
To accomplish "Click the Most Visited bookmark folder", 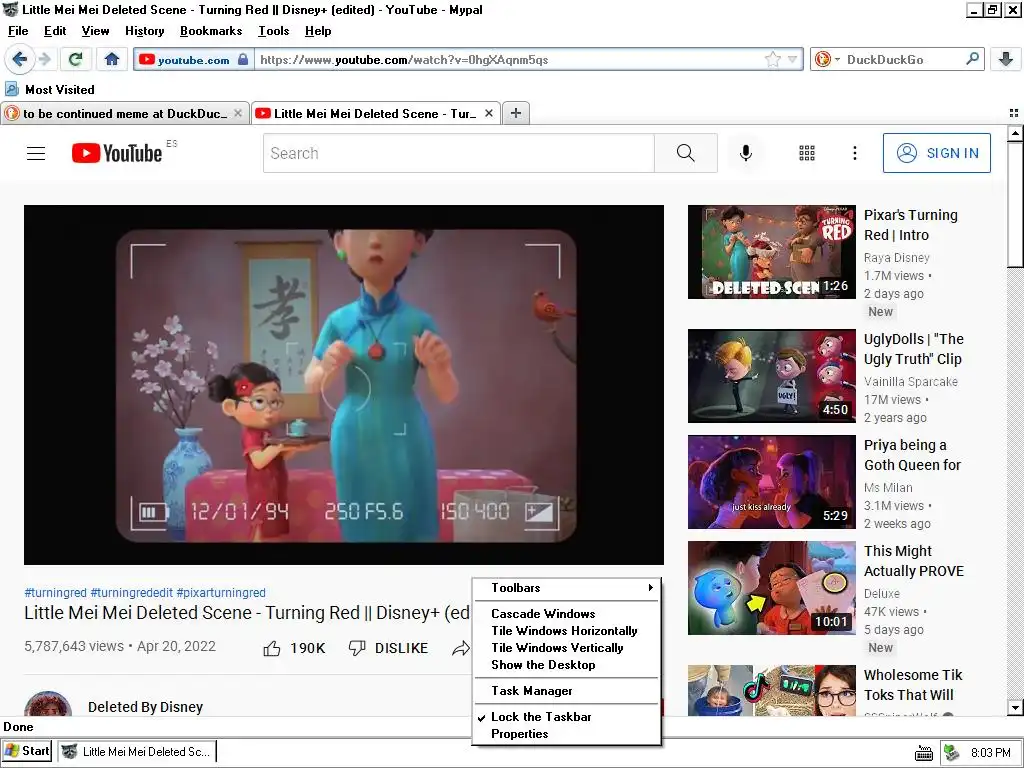I will click(x=50, y=89).
